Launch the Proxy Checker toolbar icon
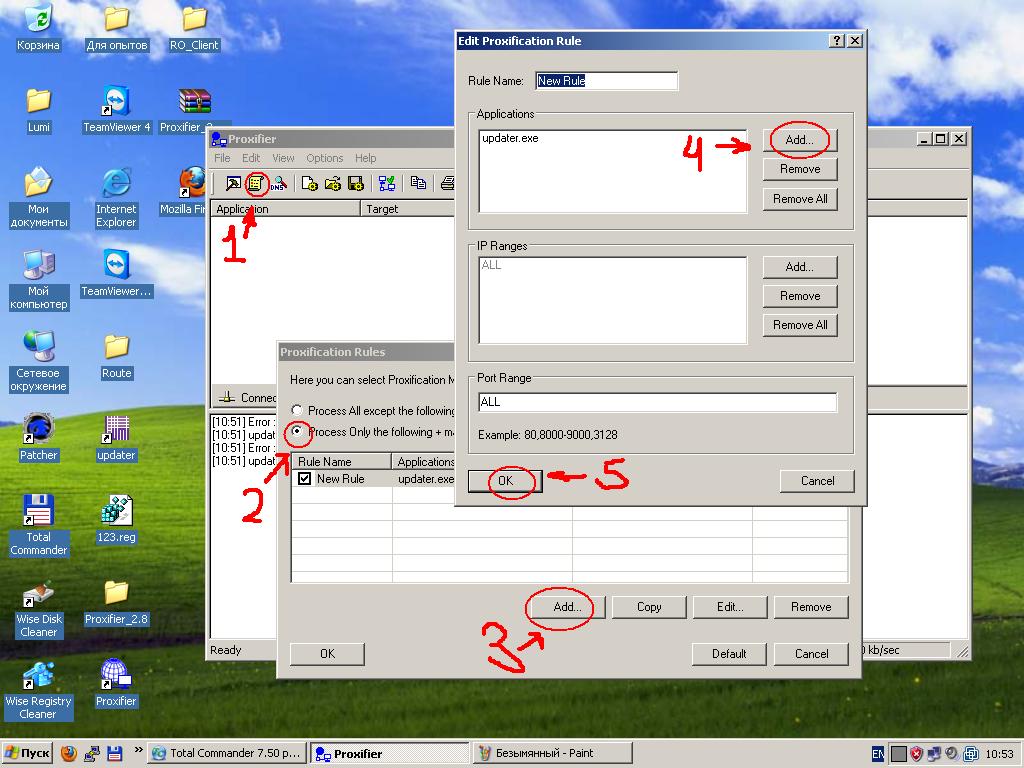1024x768 pixels. [x=386, y=183]
